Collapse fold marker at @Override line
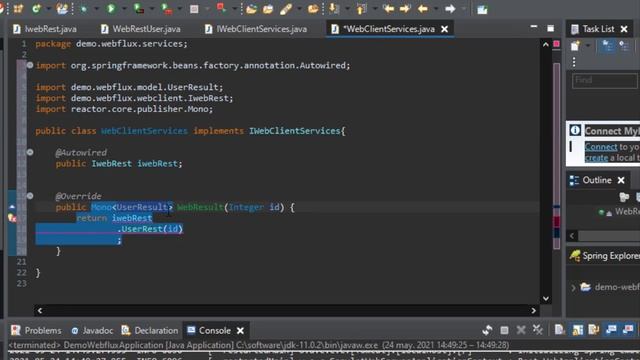Image resolution: width=640 pixels, height=360 pixels. click(x=30, y=196)
